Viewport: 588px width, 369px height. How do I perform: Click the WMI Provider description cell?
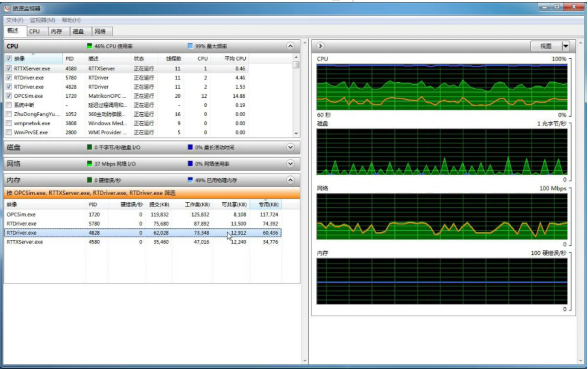click(x=107, y=132)
